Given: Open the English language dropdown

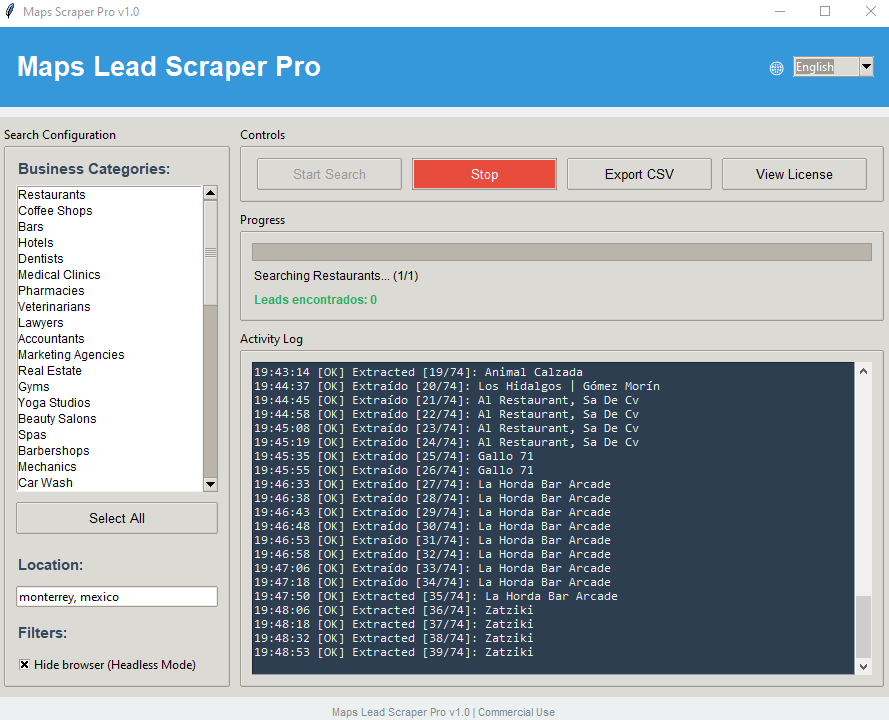Looking at the screenshot, I should (826, 67).
